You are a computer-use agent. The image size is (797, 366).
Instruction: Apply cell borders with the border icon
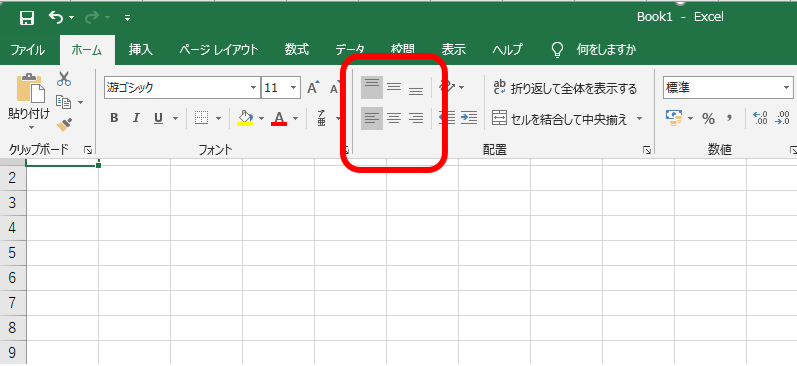202,118
